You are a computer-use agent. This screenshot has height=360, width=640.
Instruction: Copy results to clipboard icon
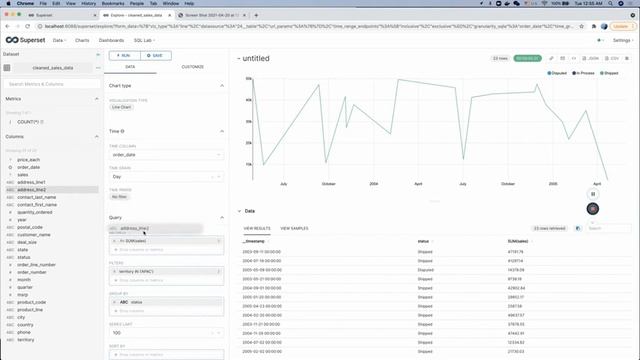578,228
